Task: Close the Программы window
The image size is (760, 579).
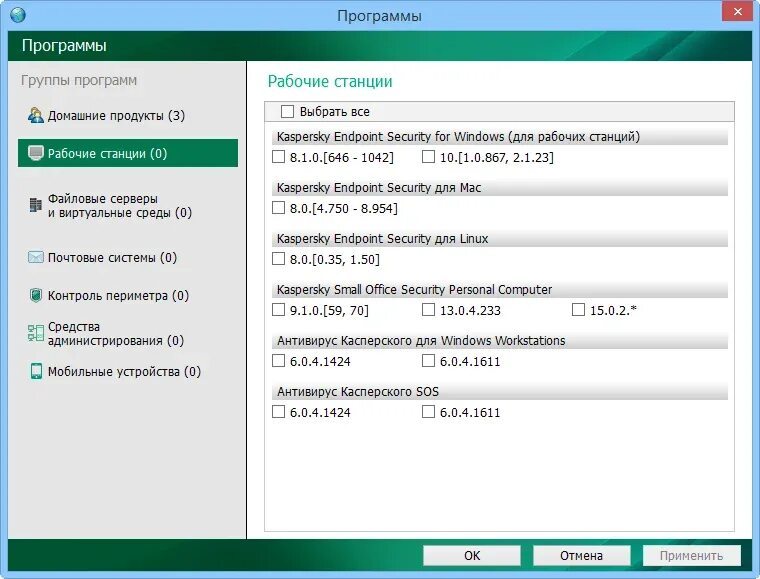Action: tap(738, 11)
